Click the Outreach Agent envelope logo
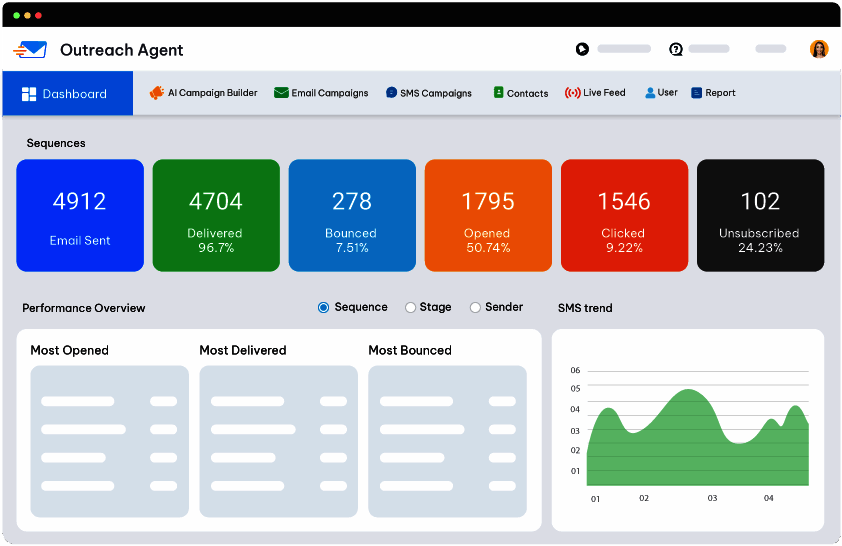Image resolution: width=842 pixels, height=546 pixels. click(30, 50)
